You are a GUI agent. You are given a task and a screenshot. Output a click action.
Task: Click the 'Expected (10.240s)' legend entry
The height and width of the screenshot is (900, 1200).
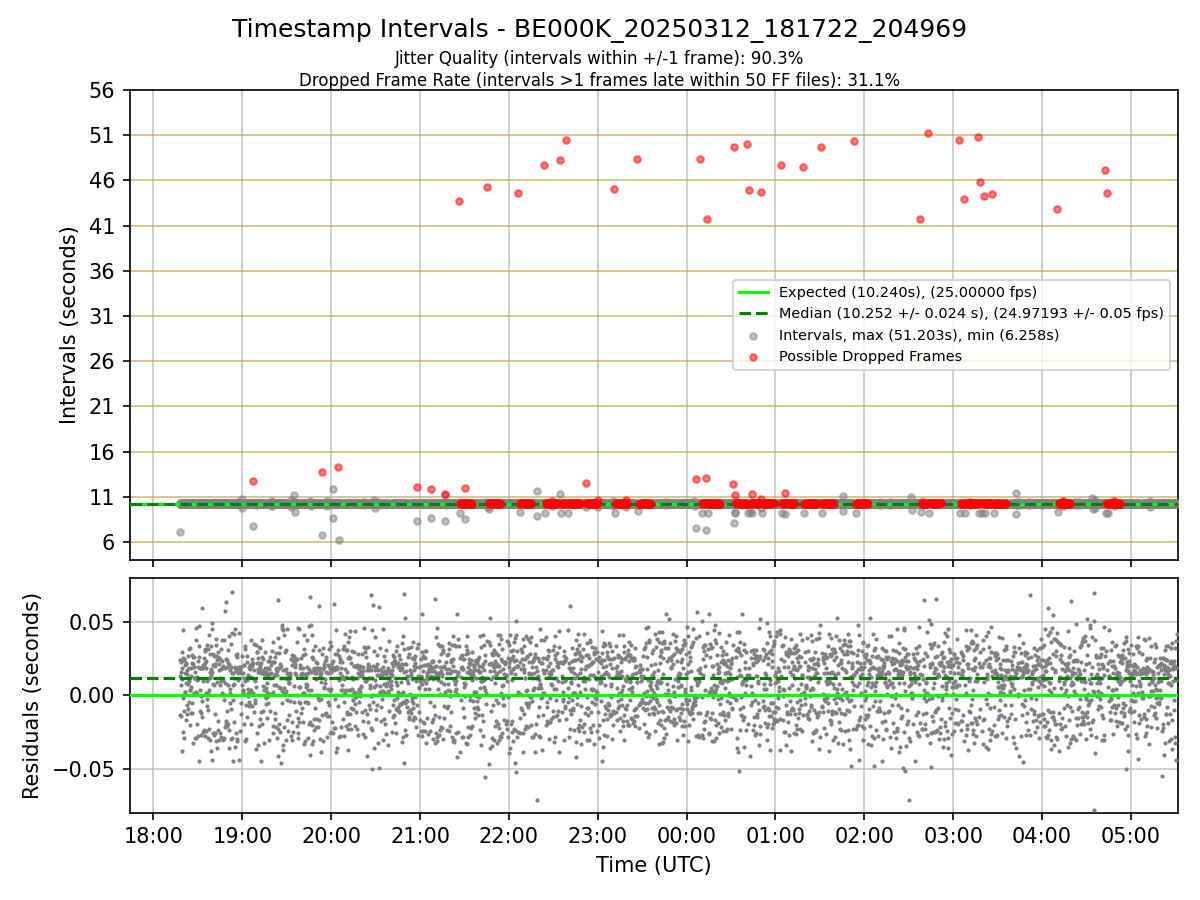907,292
